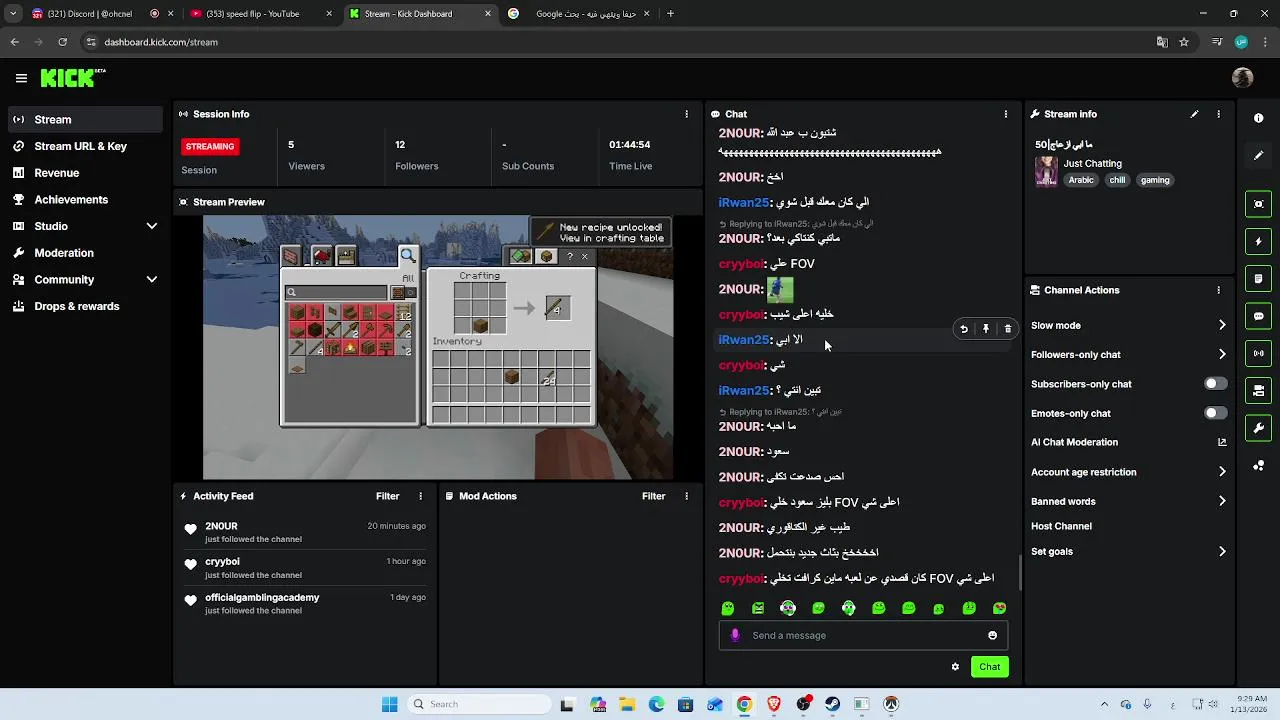Click the gaming tag in Stream info
The height and width of the screenshot is (720, 1280).
(1155, 180)
